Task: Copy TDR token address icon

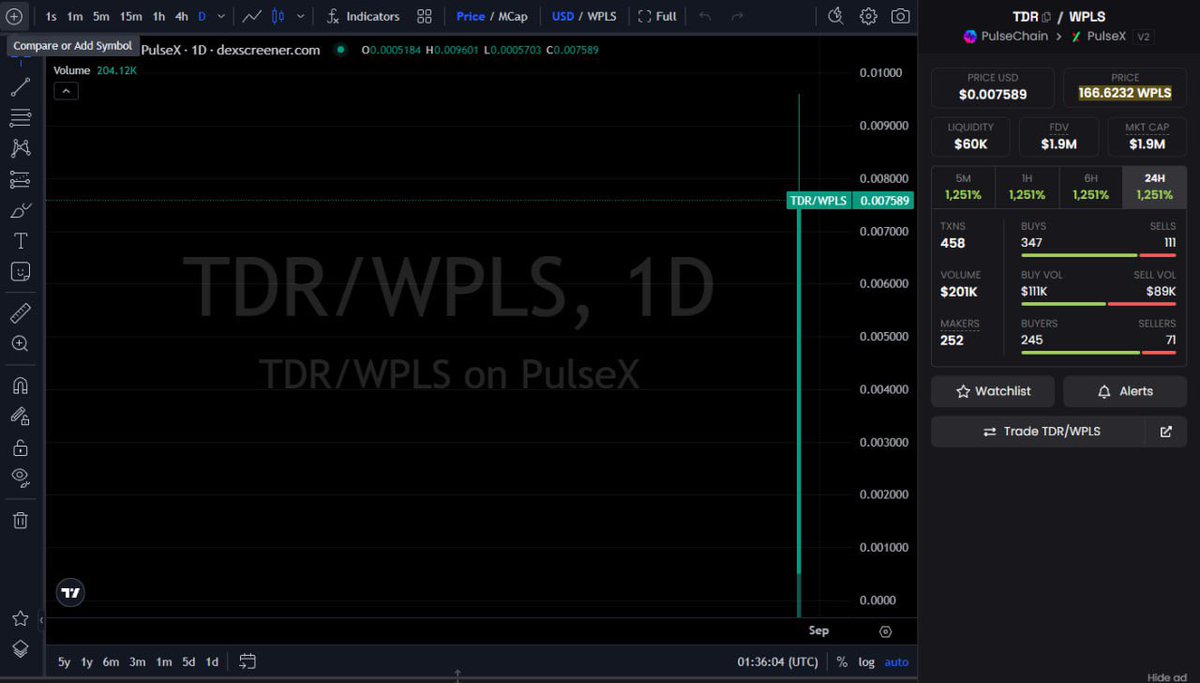Action: coord(1046,17)
